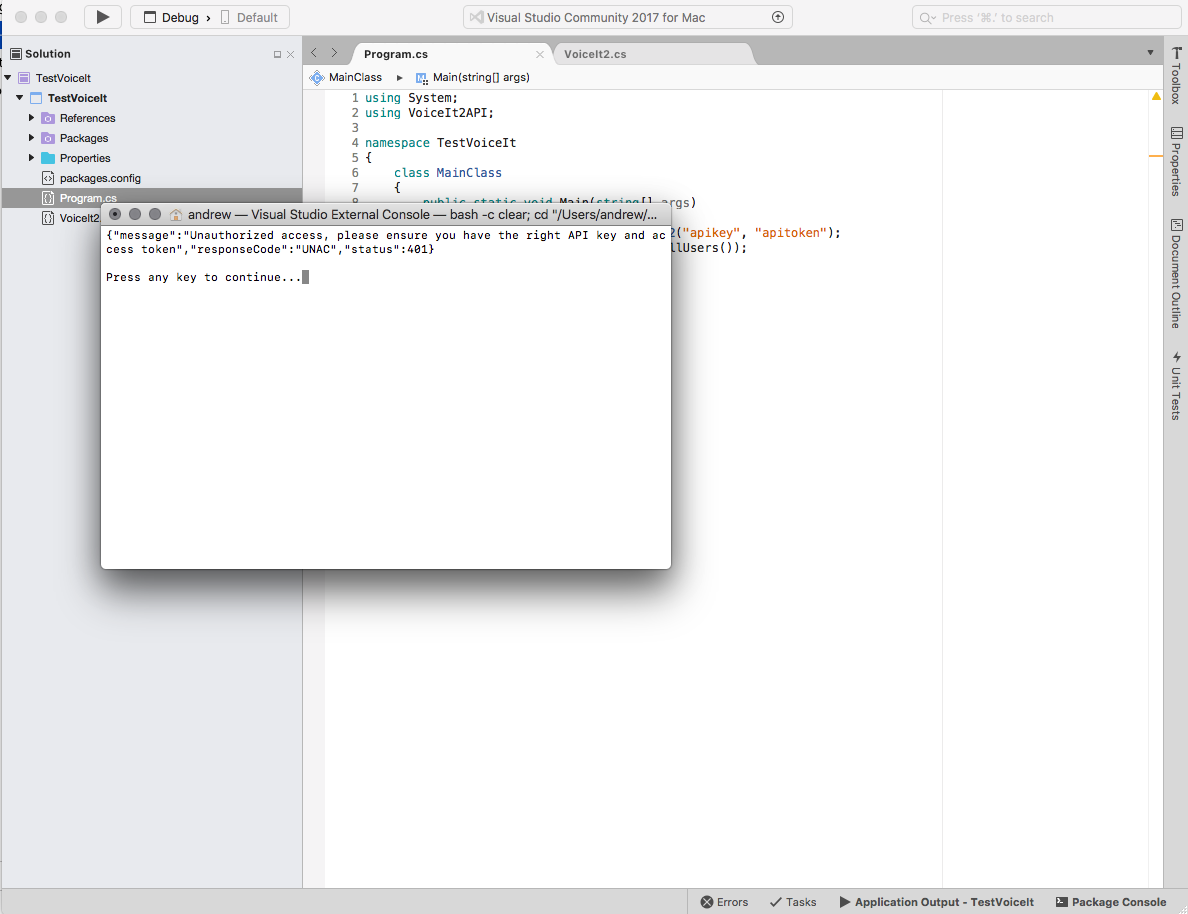
Task: Run the project with the play button
Action: (103, 17)
